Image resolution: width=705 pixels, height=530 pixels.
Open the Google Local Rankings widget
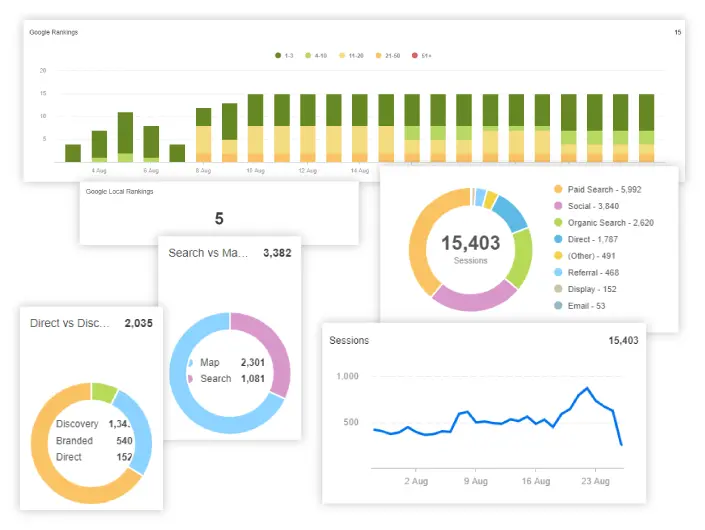click(119, 191)
